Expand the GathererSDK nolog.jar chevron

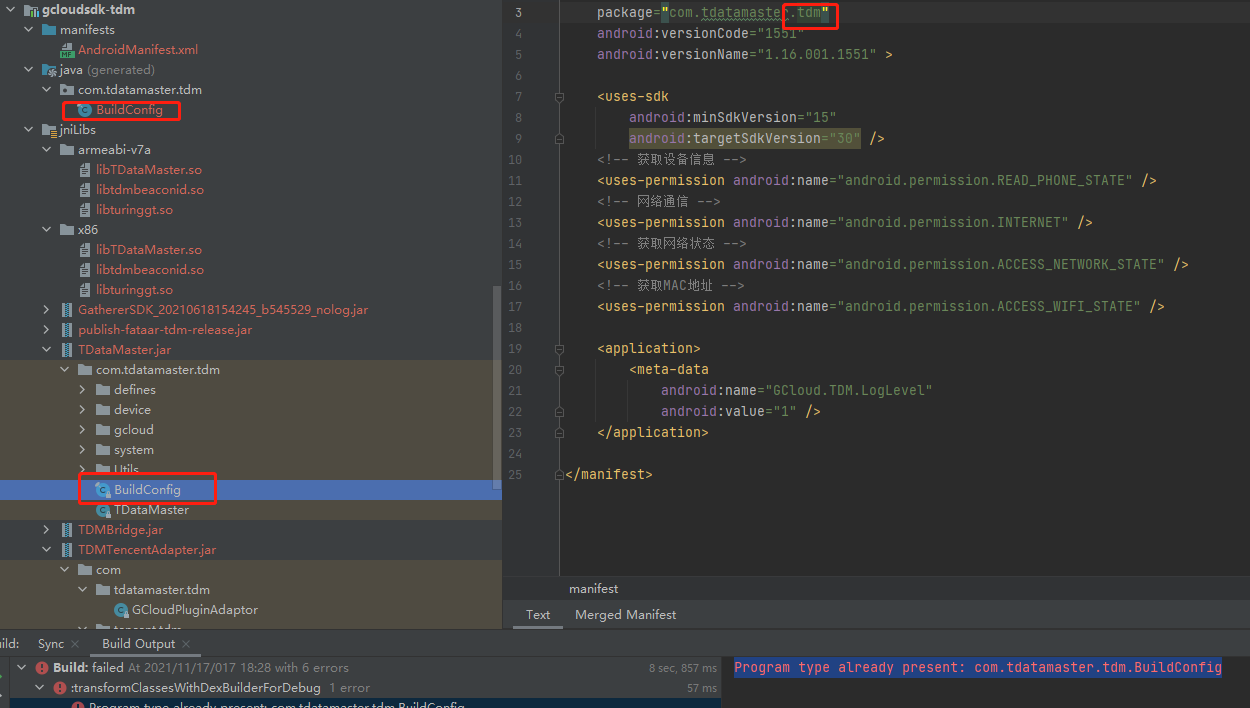tap(47, 310)
